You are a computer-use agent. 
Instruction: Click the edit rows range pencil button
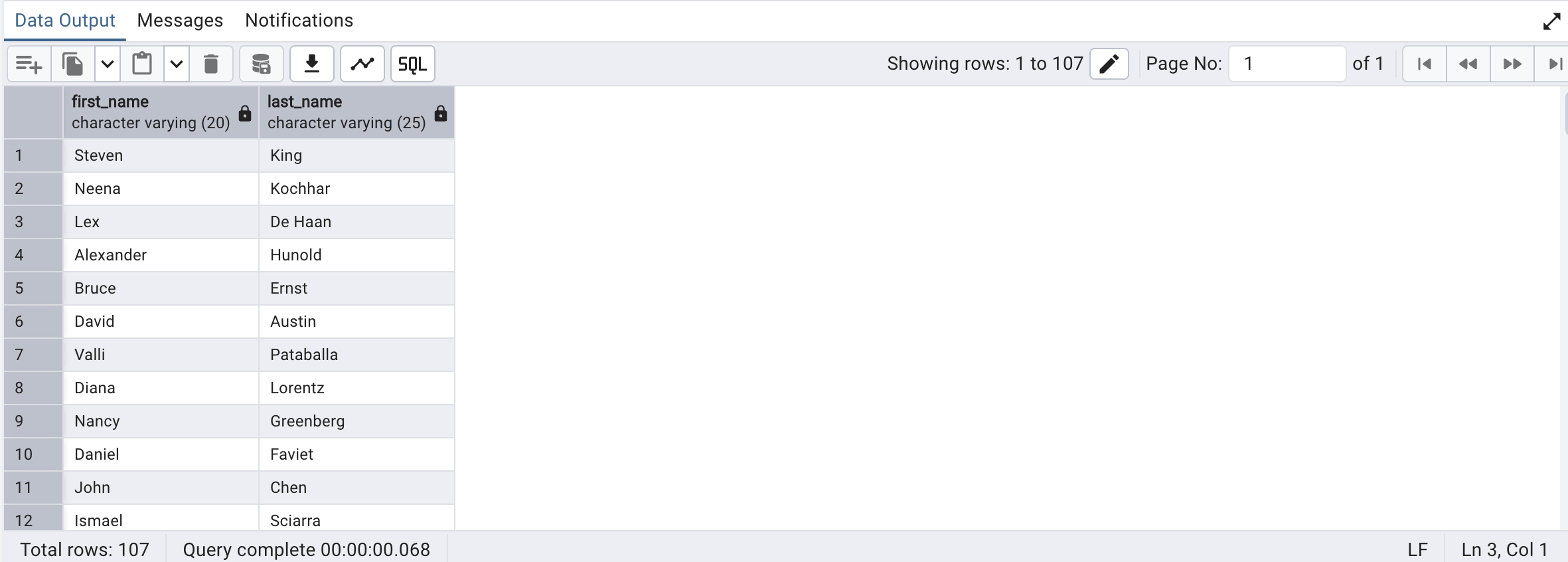click(1109, 64)
